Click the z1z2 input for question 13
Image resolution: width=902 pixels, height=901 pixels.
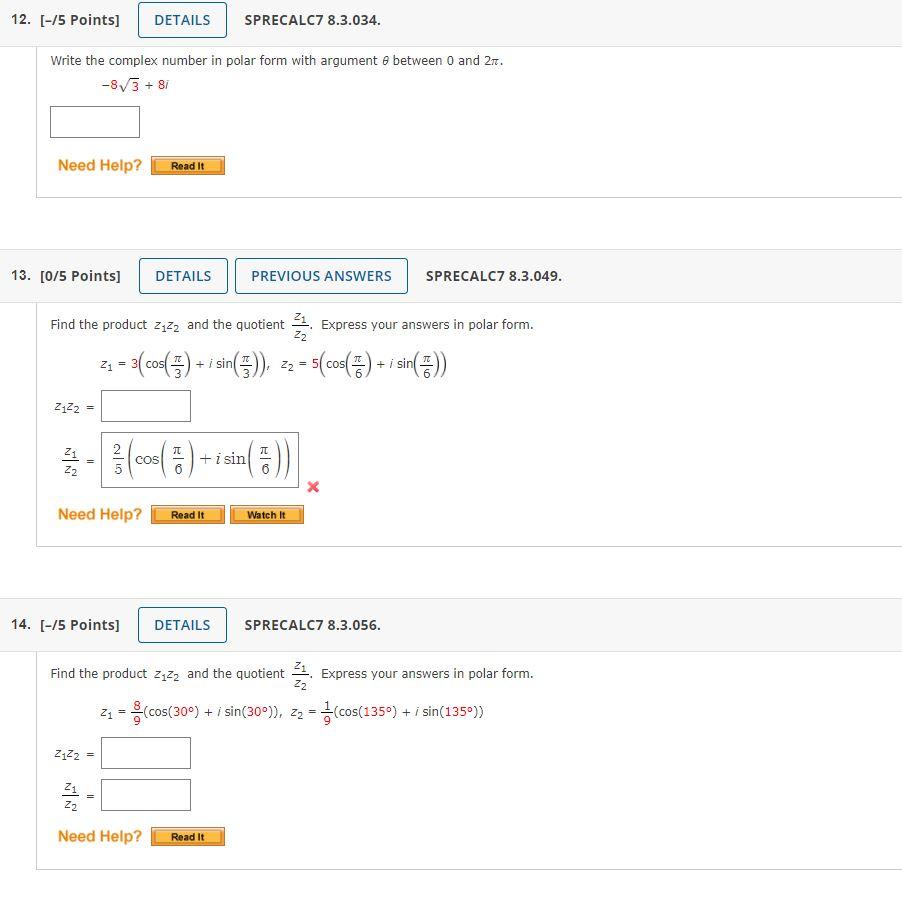(146, 405)
